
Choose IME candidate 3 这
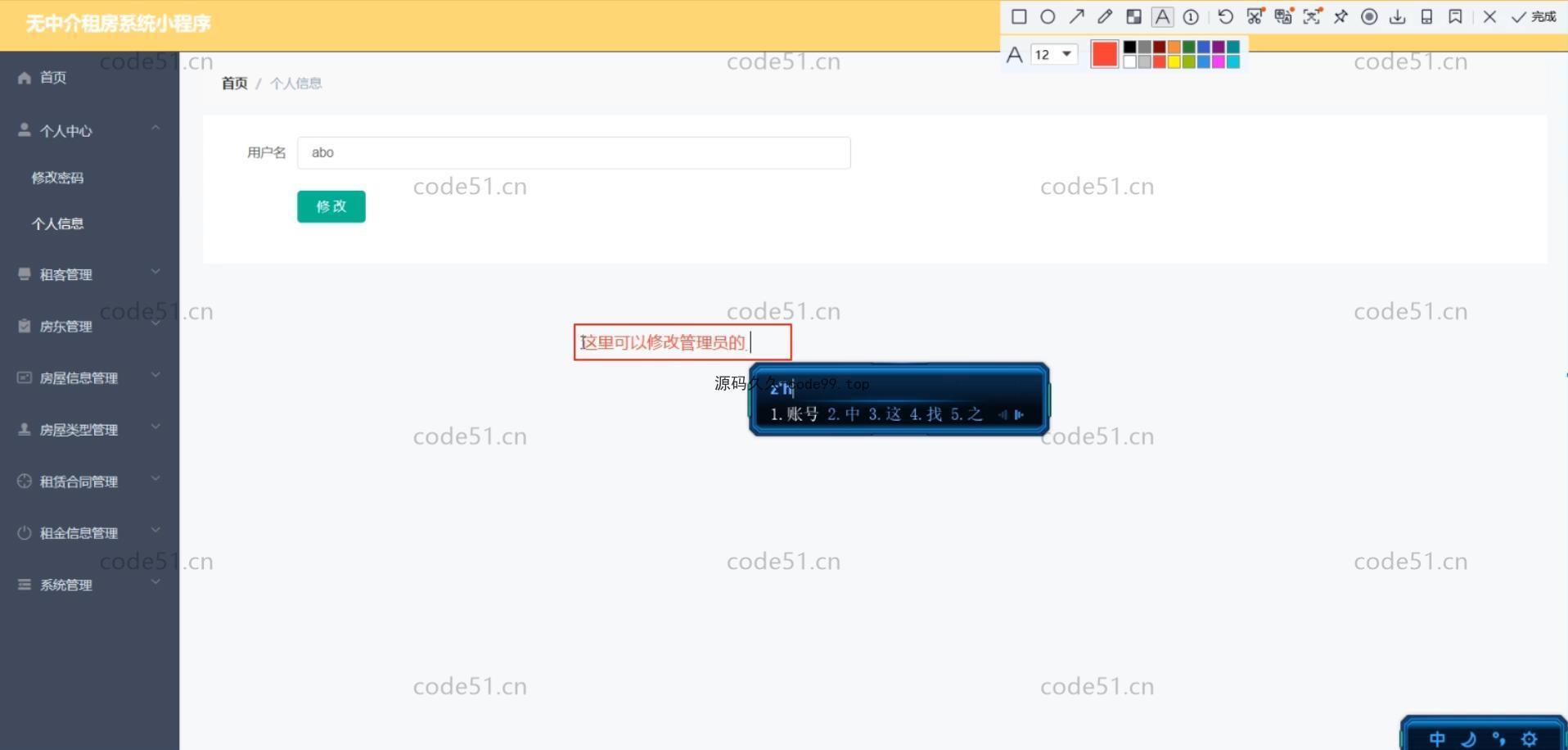tap(885, 414)
